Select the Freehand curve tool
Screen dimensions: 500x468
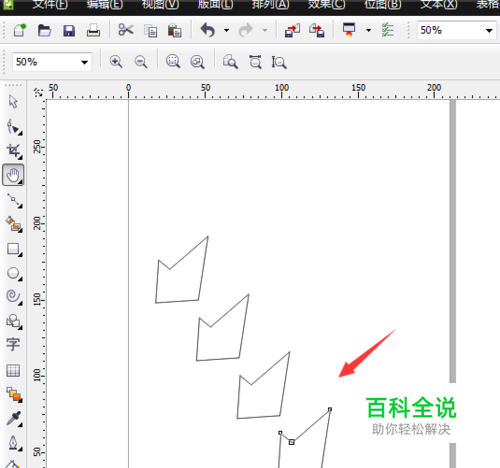(14, 200)
